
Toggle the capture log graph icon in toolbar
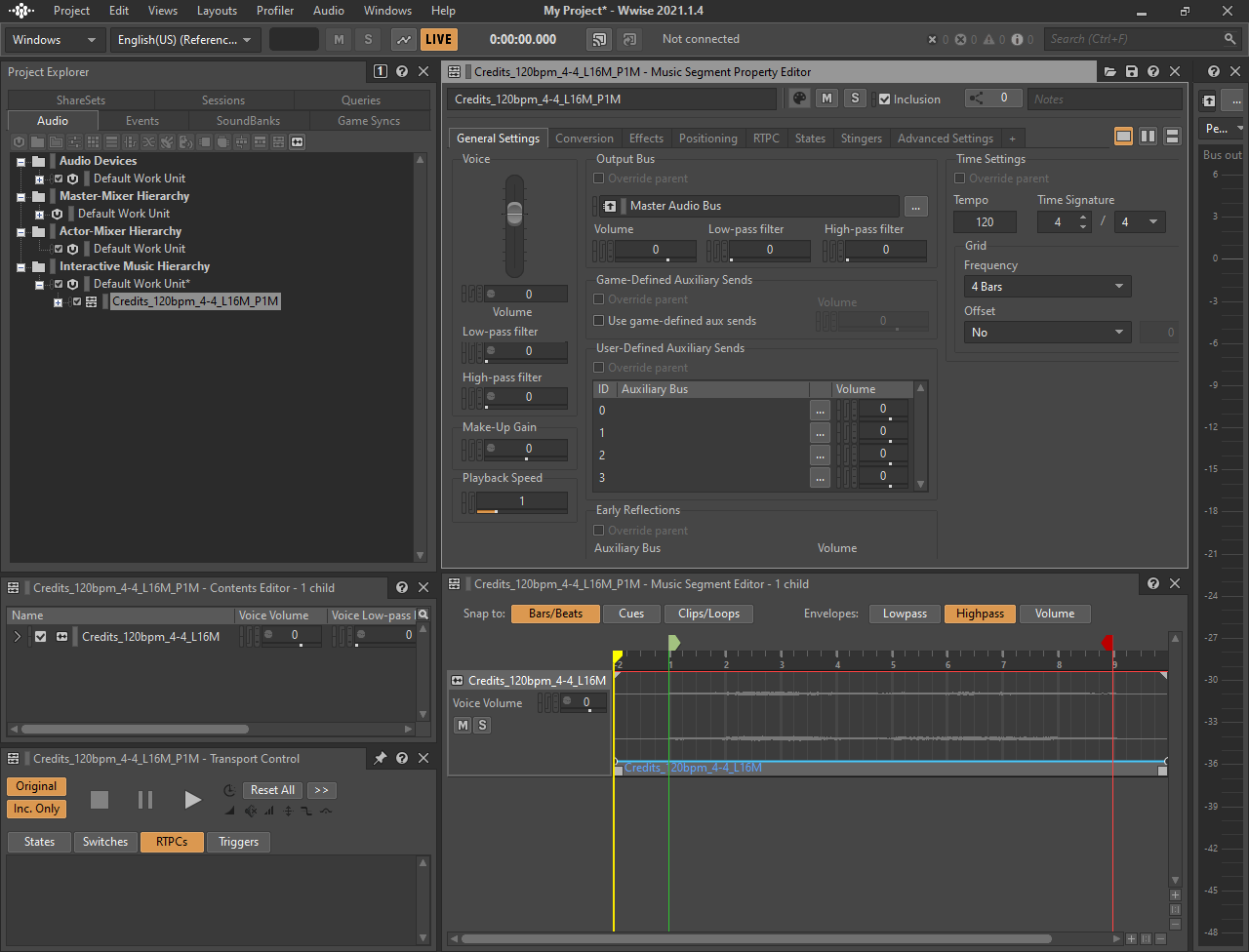(x=403, y=39)
